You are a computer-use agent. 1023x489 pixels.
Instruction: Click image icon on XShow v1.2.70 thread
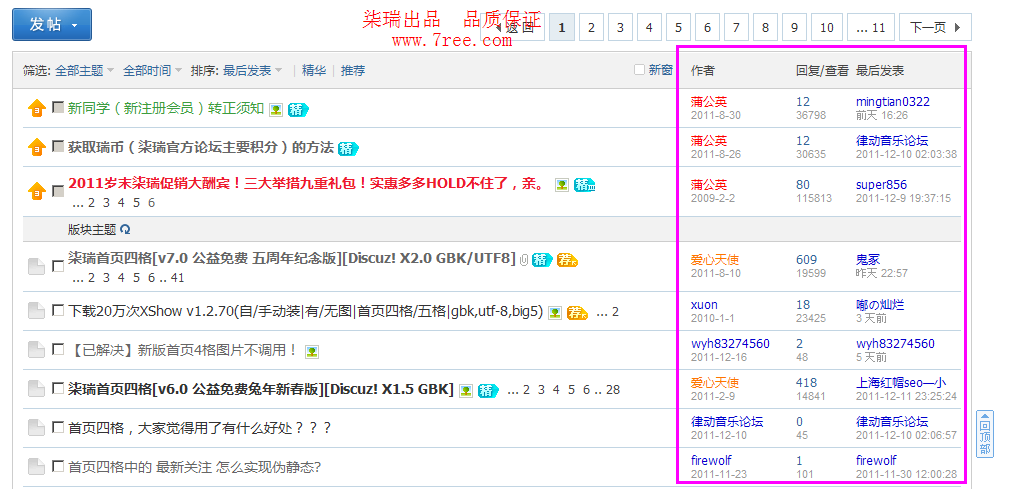555,313
